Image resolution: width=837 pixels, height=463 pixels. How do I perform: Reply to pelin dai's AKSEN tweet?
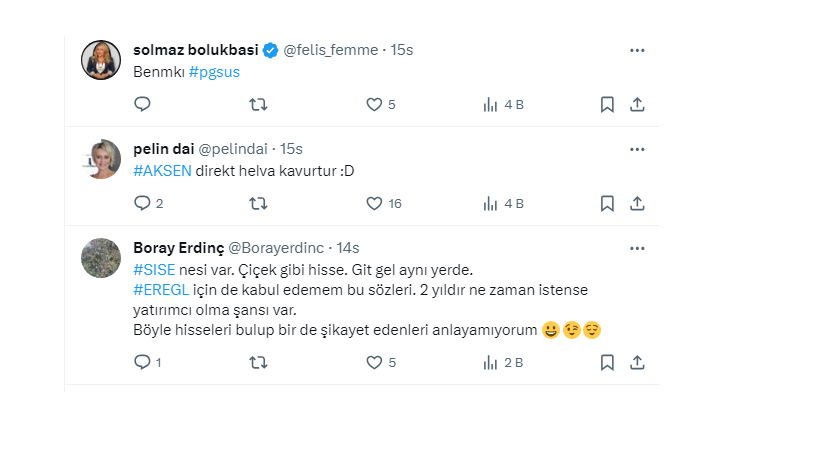(142, 203)
